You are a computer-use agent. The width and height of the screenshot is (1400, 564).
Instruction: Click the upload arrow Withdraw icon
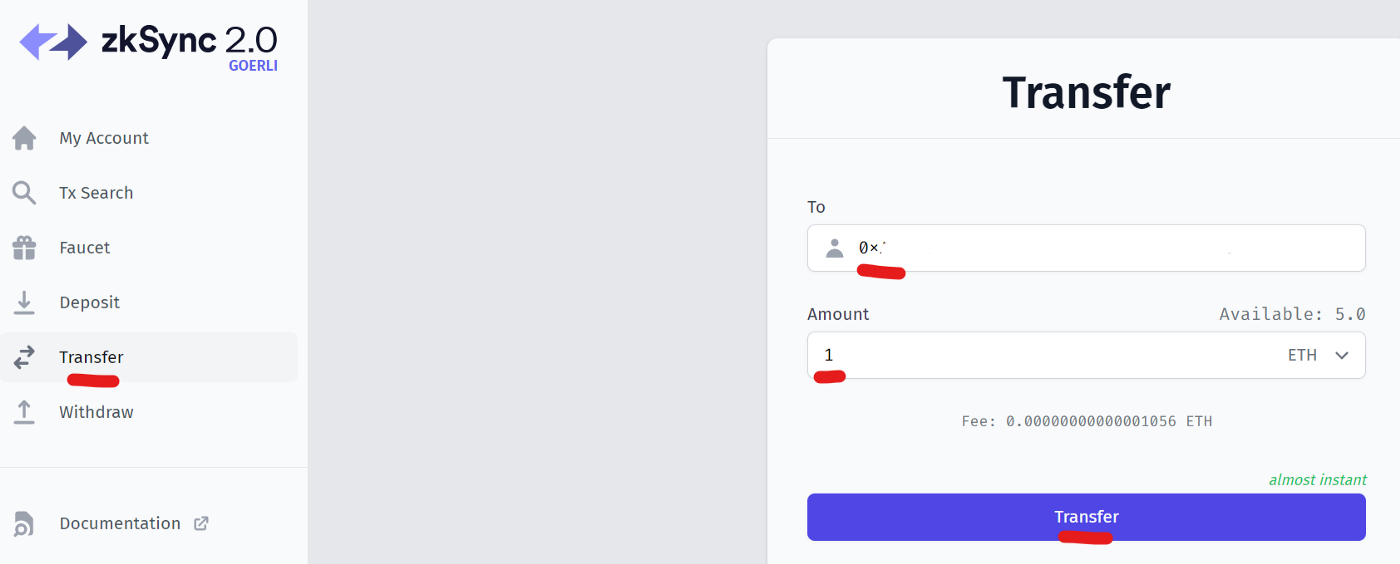pos(24,412)
